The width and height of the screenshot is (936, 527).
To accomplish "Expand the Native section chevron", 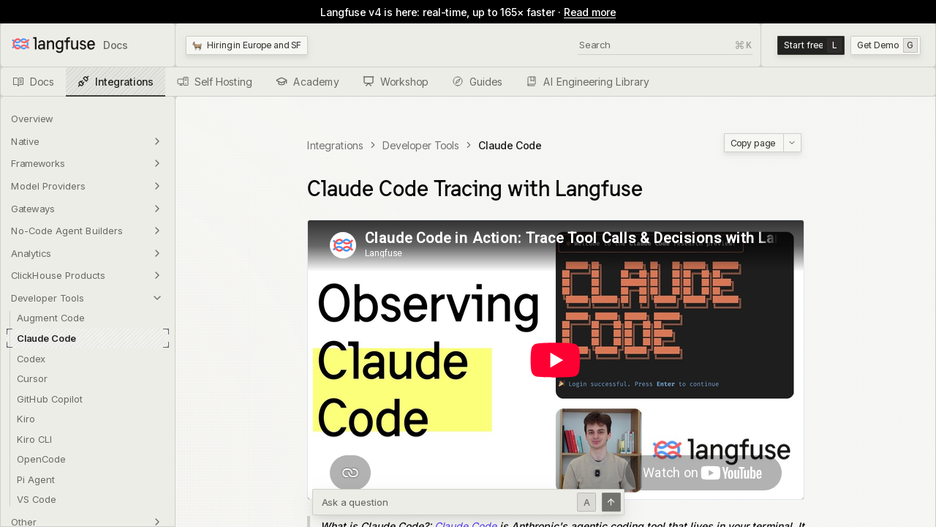I will pos(157,141).
